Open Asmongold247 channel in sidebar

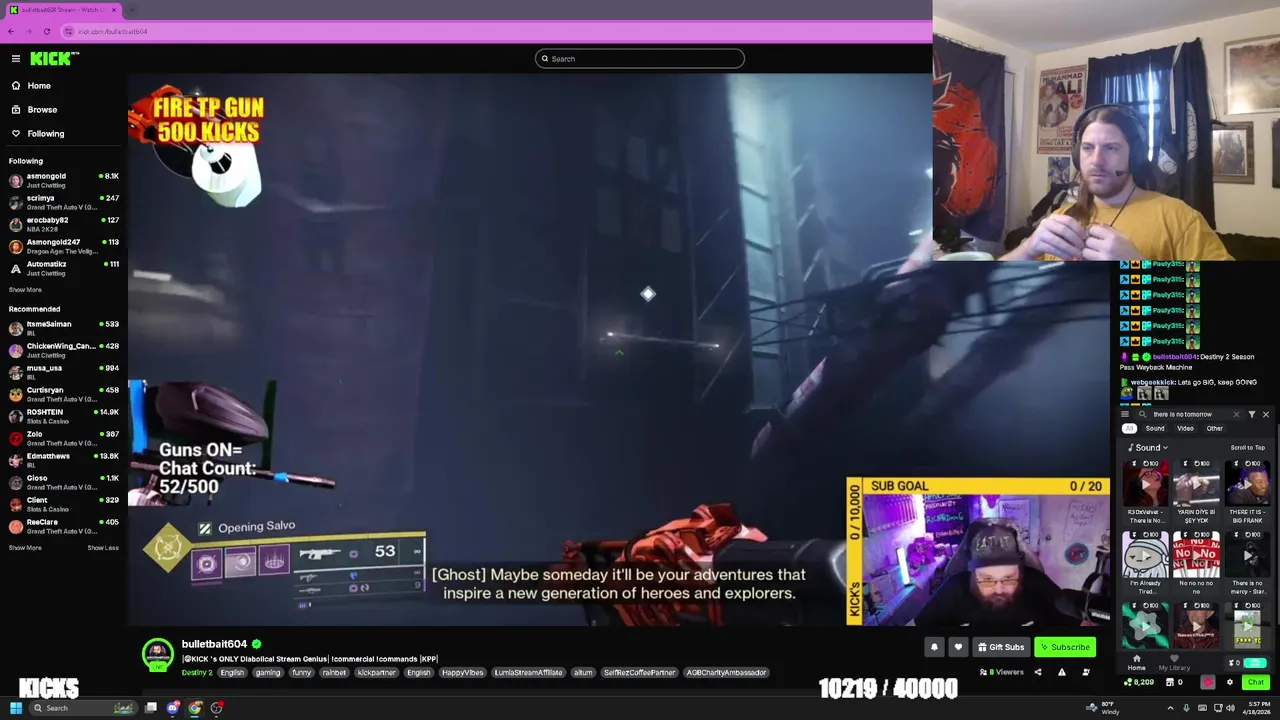[x=64, y=246]
